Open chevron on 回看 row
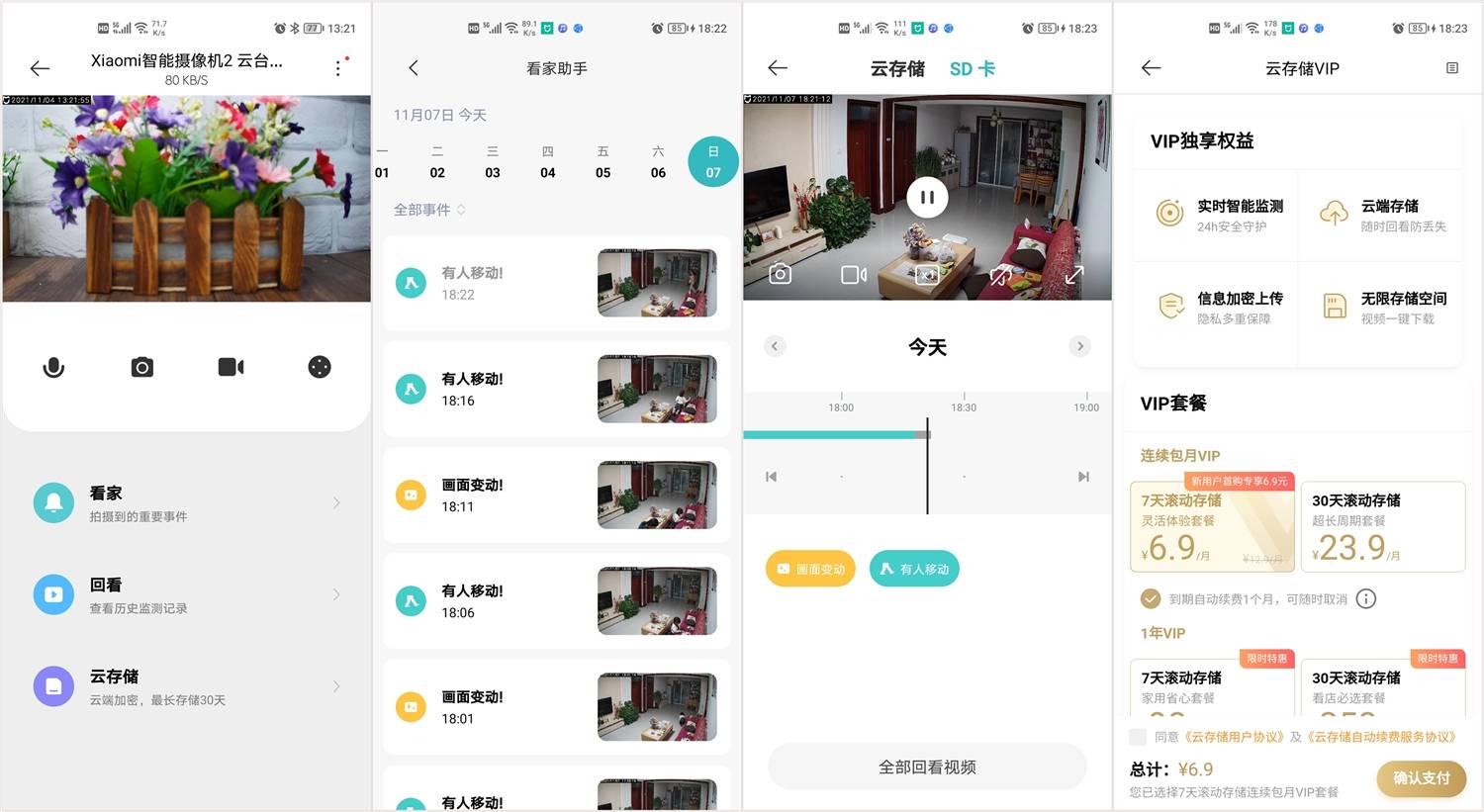Screen dimensions: 1484x812 coord(336,594)
